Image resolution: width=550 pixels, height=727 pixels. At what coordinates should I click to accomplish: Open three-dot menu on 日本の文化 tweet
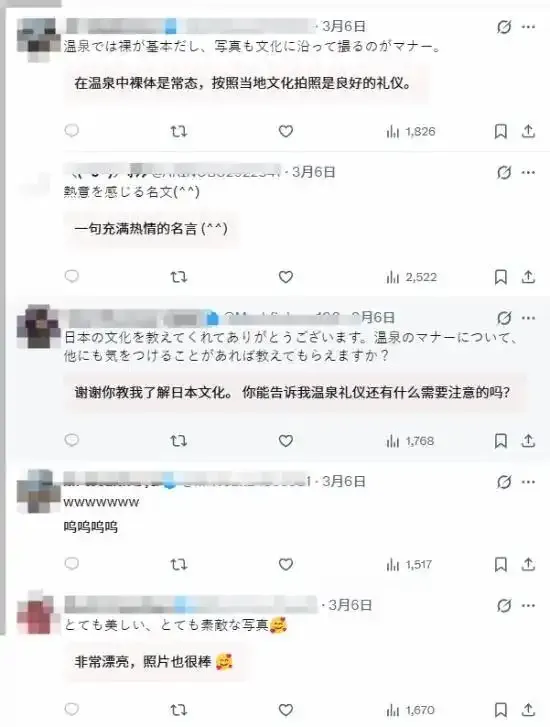[x=528, y=318]
